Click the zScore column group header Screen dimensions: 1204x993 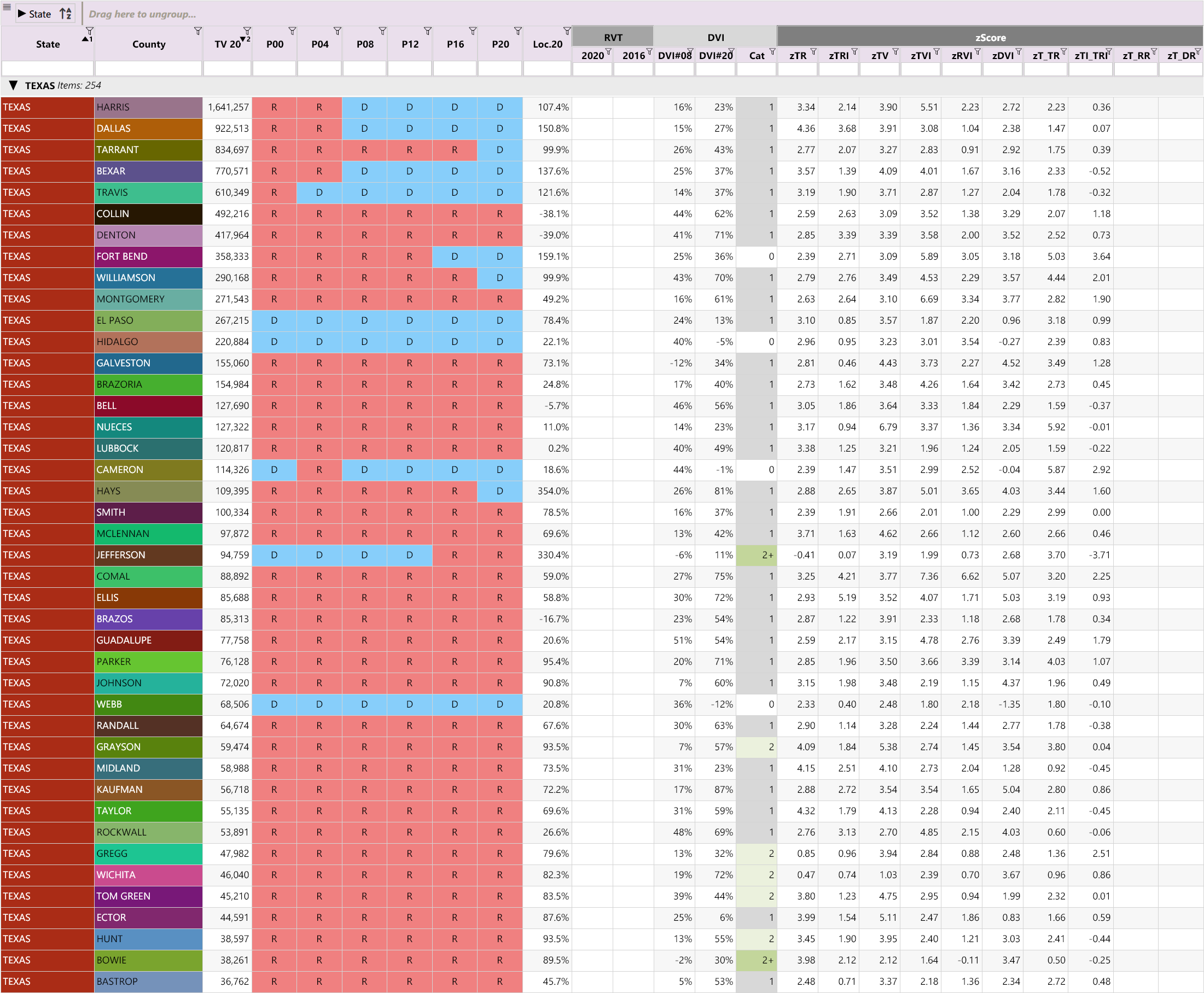990,37
